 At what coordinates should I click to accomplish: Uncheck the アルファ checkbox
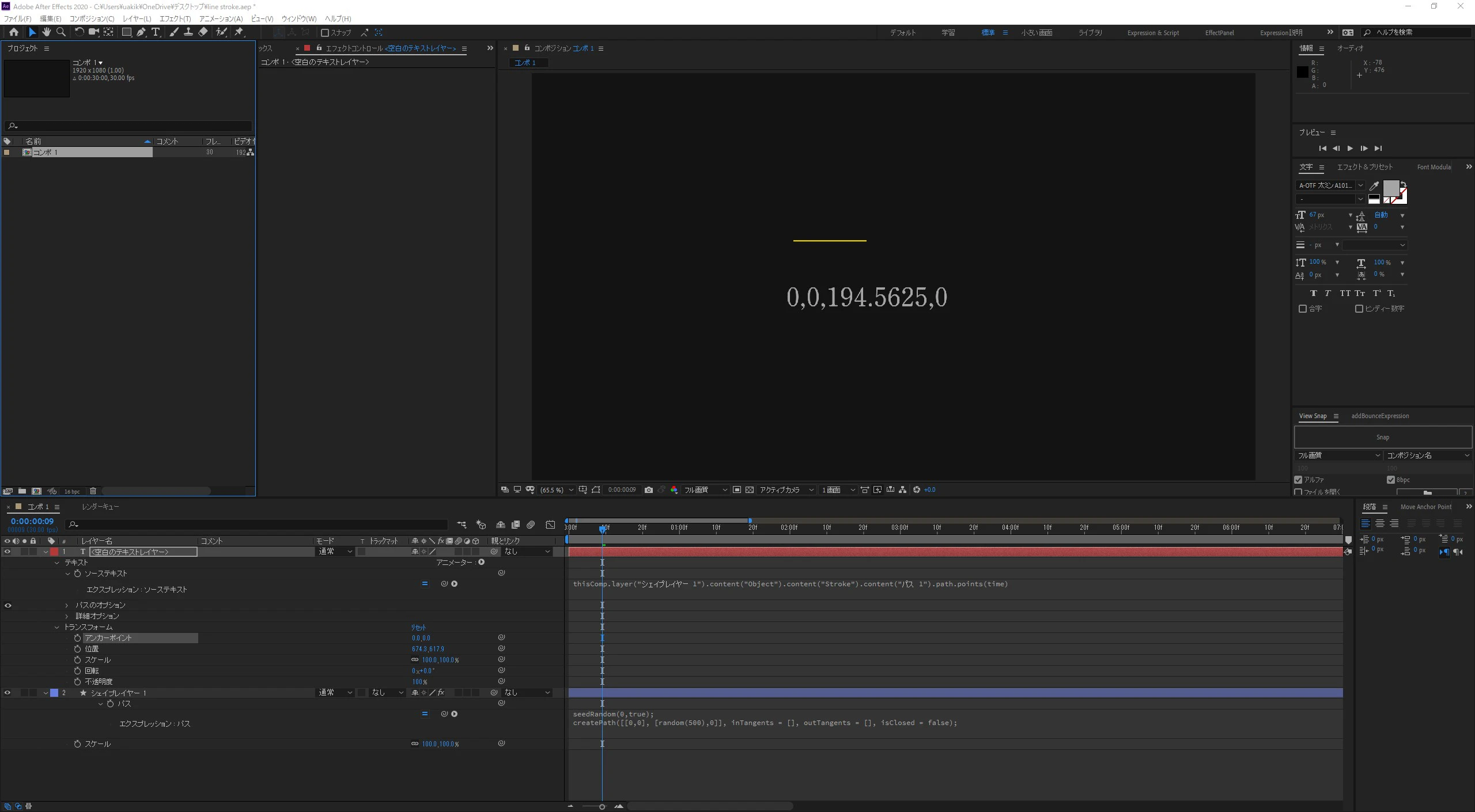[x=1298, y=480]
